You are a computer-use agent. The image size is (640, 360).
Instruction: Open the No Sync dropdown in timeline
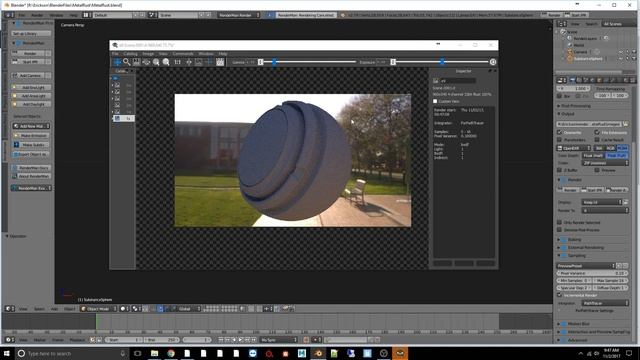click(279, 340)
